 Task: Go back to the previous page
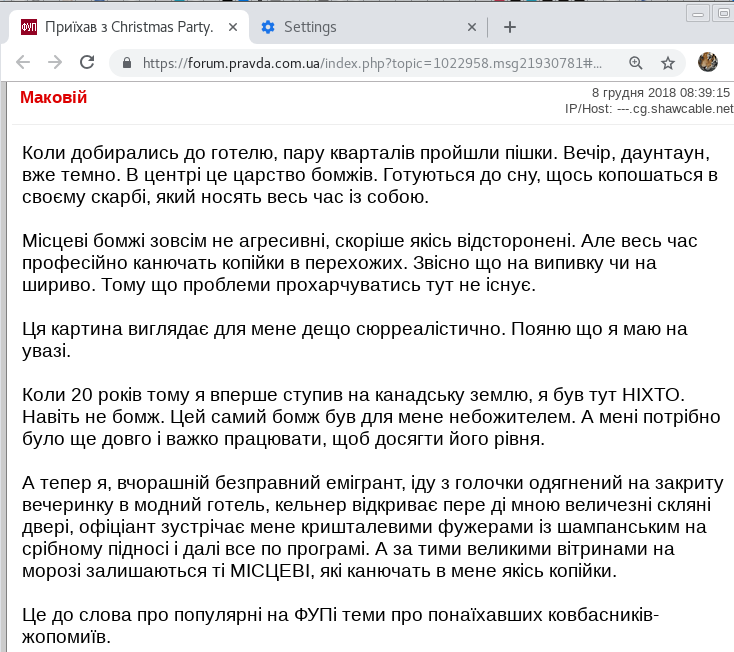click(x=23, y=62)
